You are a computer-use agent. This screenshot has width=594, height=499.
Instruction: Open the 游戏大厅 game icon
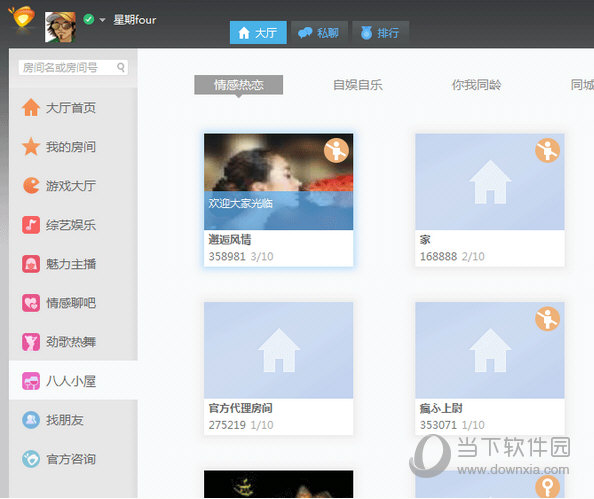31,186
